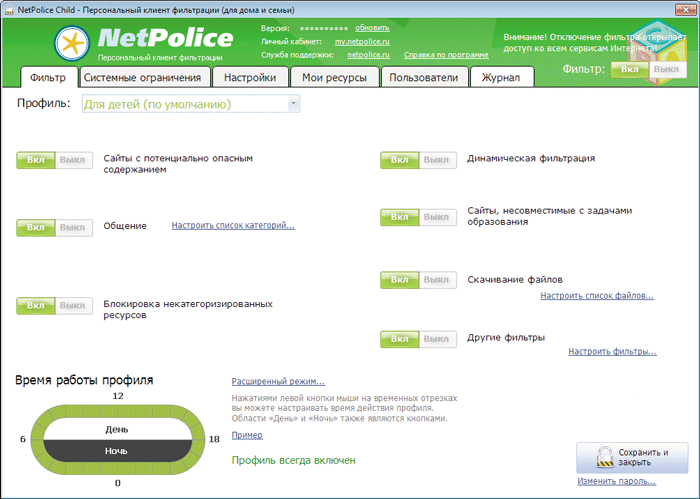700x499 pixels.
Task: Disable the Общение filter switch
Action: [72, 228]
